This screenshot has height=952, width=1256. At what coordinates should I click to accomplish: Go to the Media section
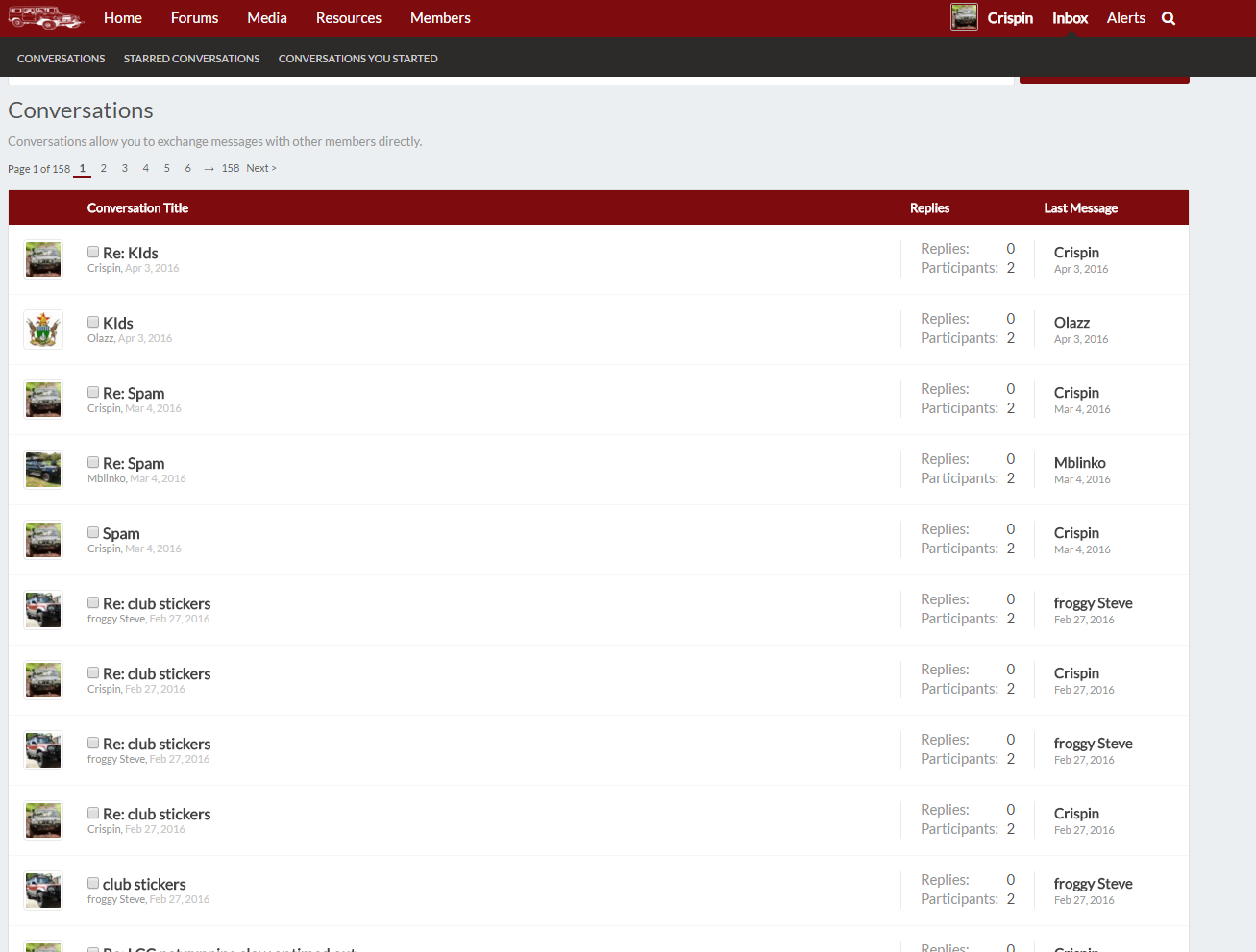pyautogui.click(x=267, y=18)
